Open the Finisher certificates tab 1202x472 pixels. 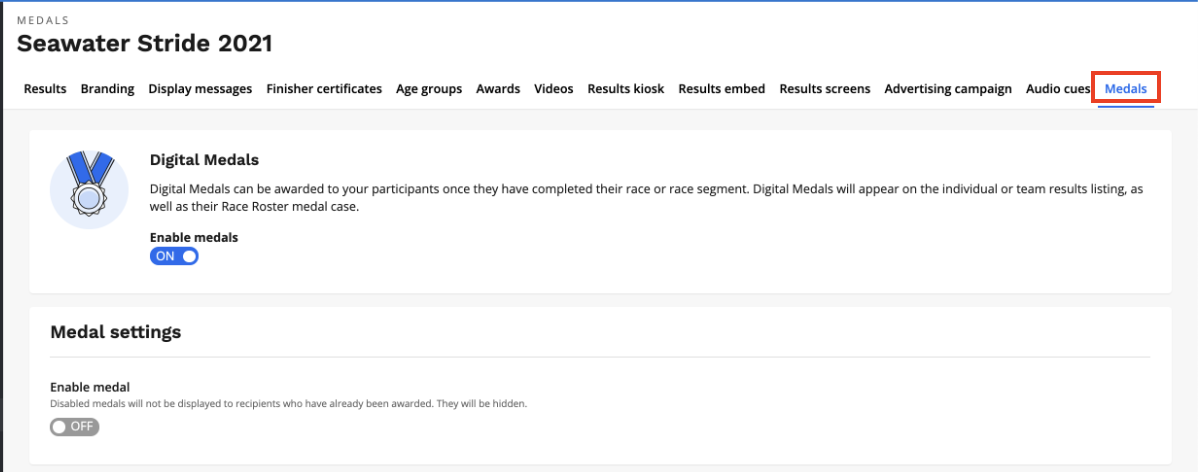click(324, 89)
